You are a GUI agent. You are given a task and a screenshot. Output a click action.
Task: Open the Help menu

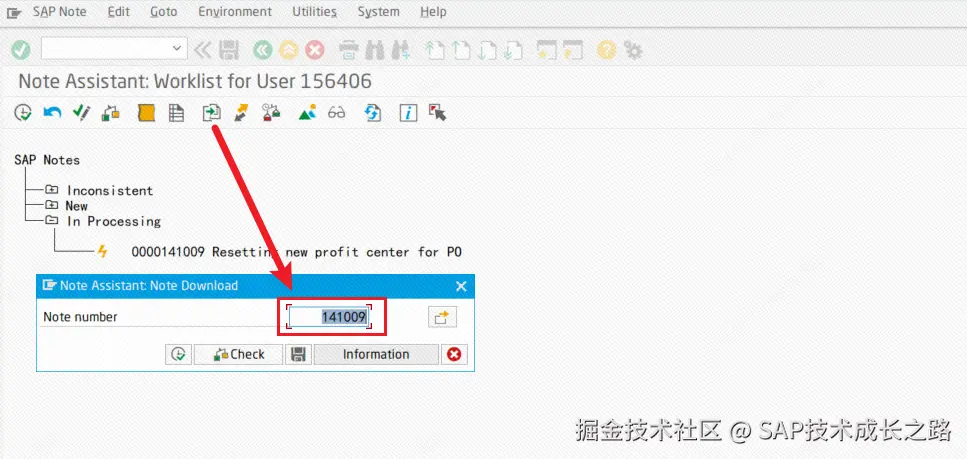click(x=433, y=12)
